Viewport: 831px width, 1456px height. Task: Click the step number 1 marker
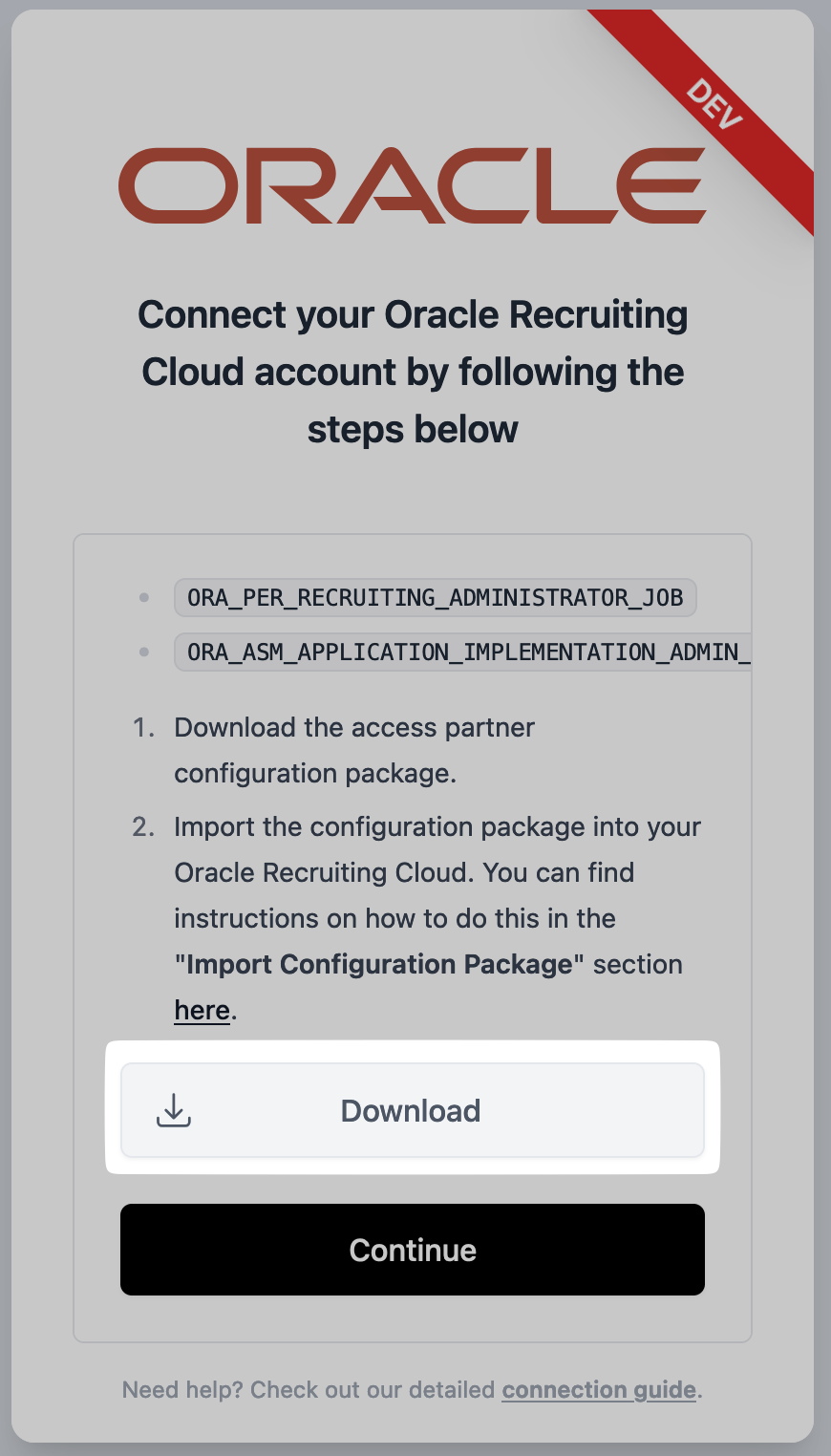tap(143, 728)
